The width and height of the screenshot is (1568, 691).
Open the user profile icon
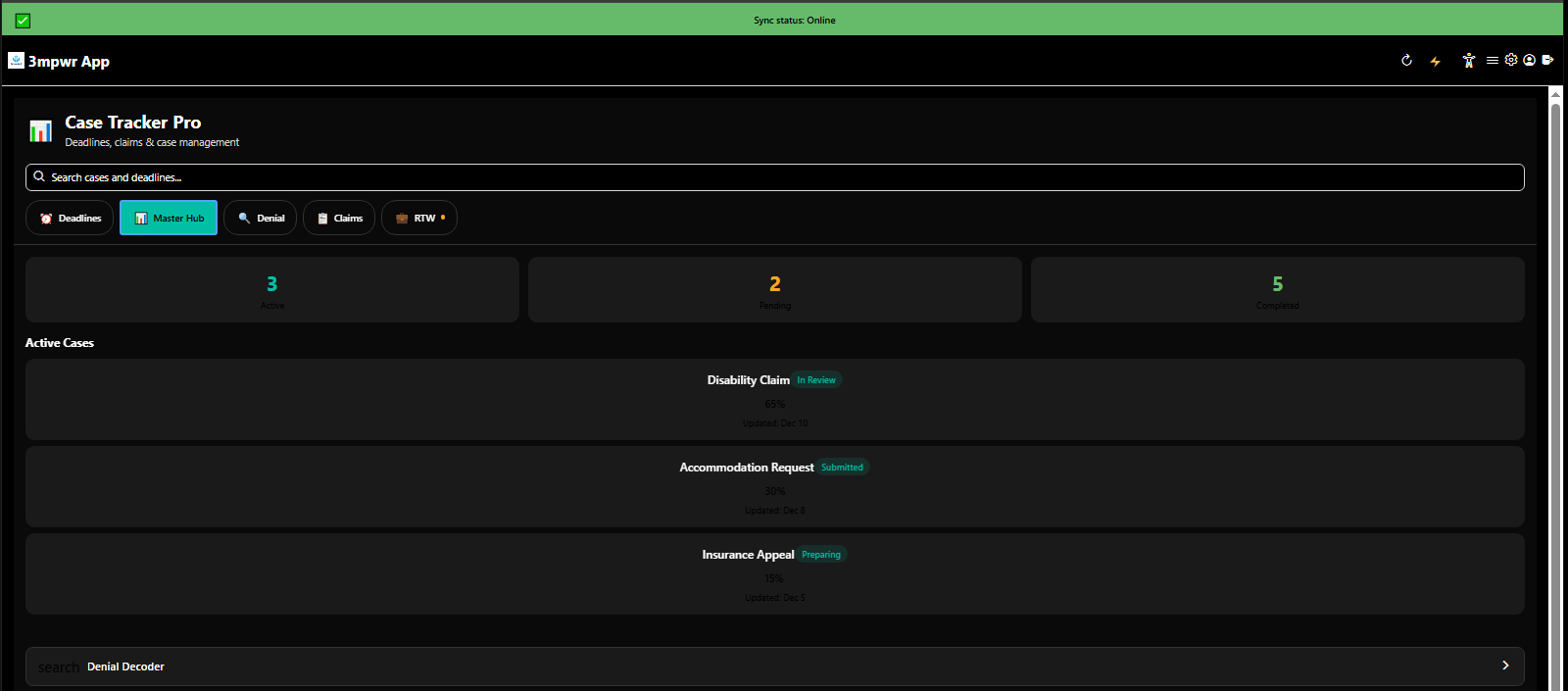(x=1529, y=60)
